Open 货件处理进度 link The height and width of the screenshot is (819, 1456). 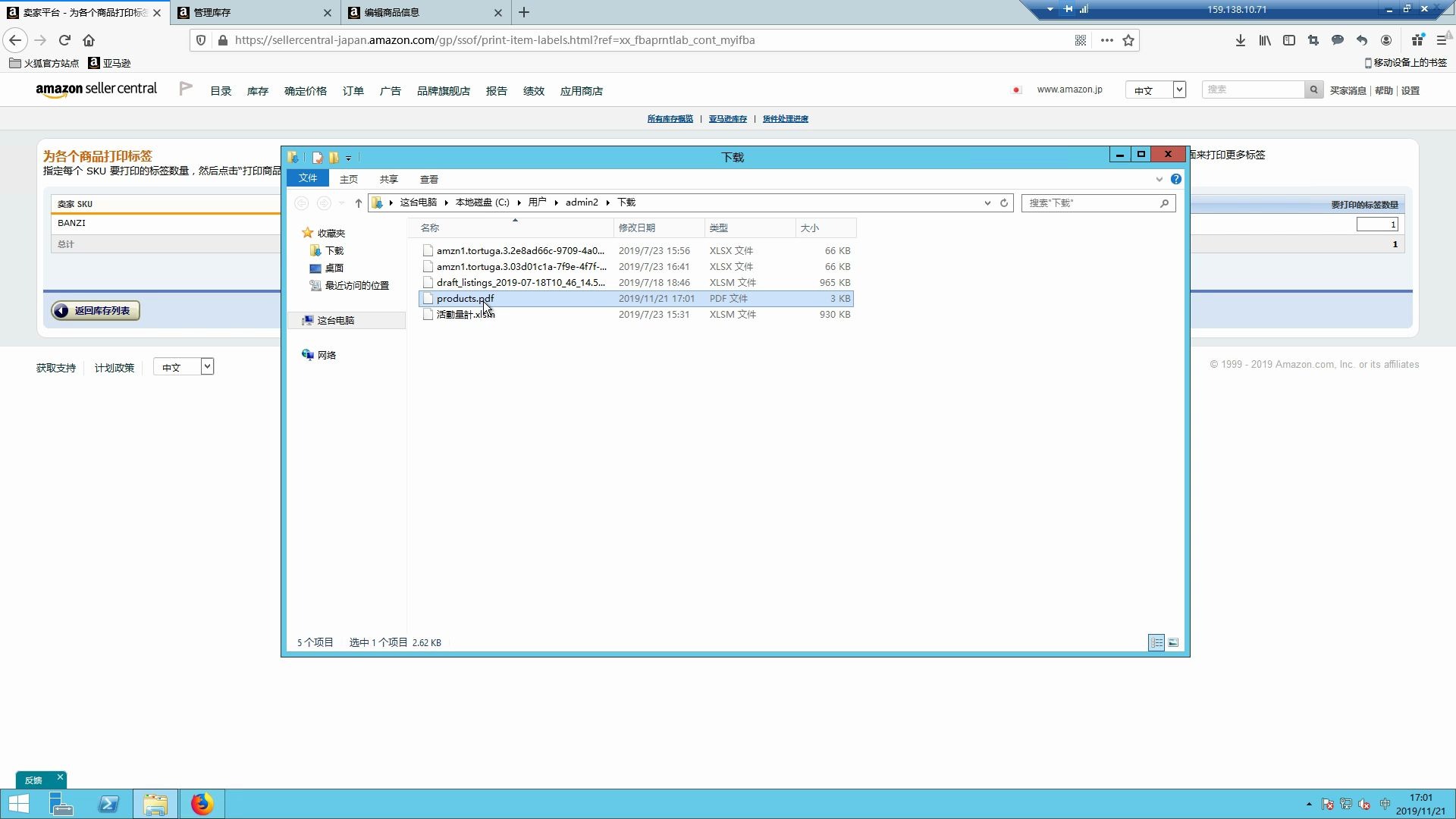click(786, 119)
